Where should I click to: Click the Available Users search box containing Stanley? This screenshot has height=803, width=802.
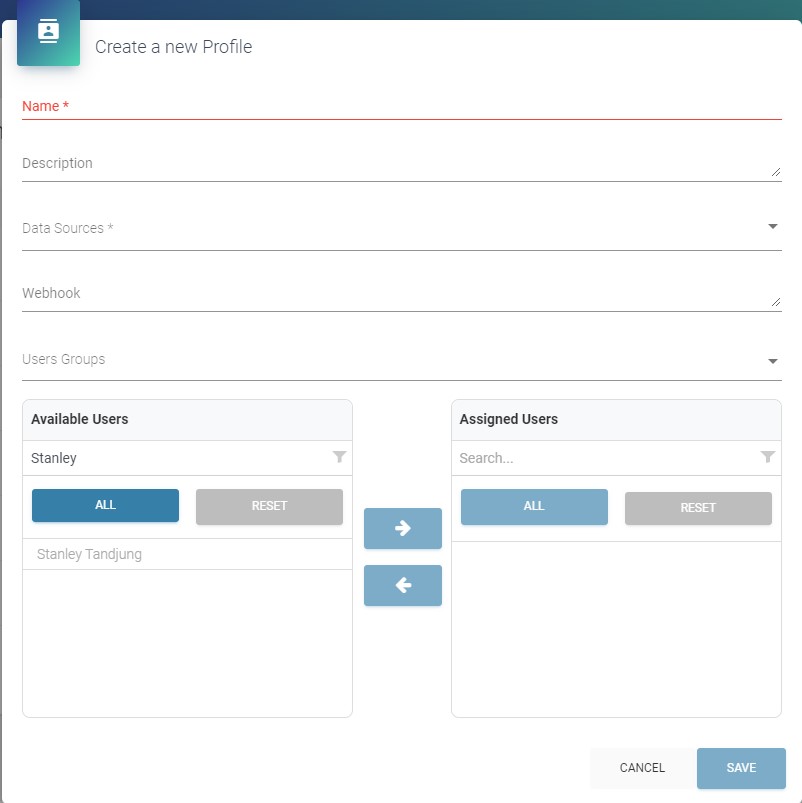(175, 458)
